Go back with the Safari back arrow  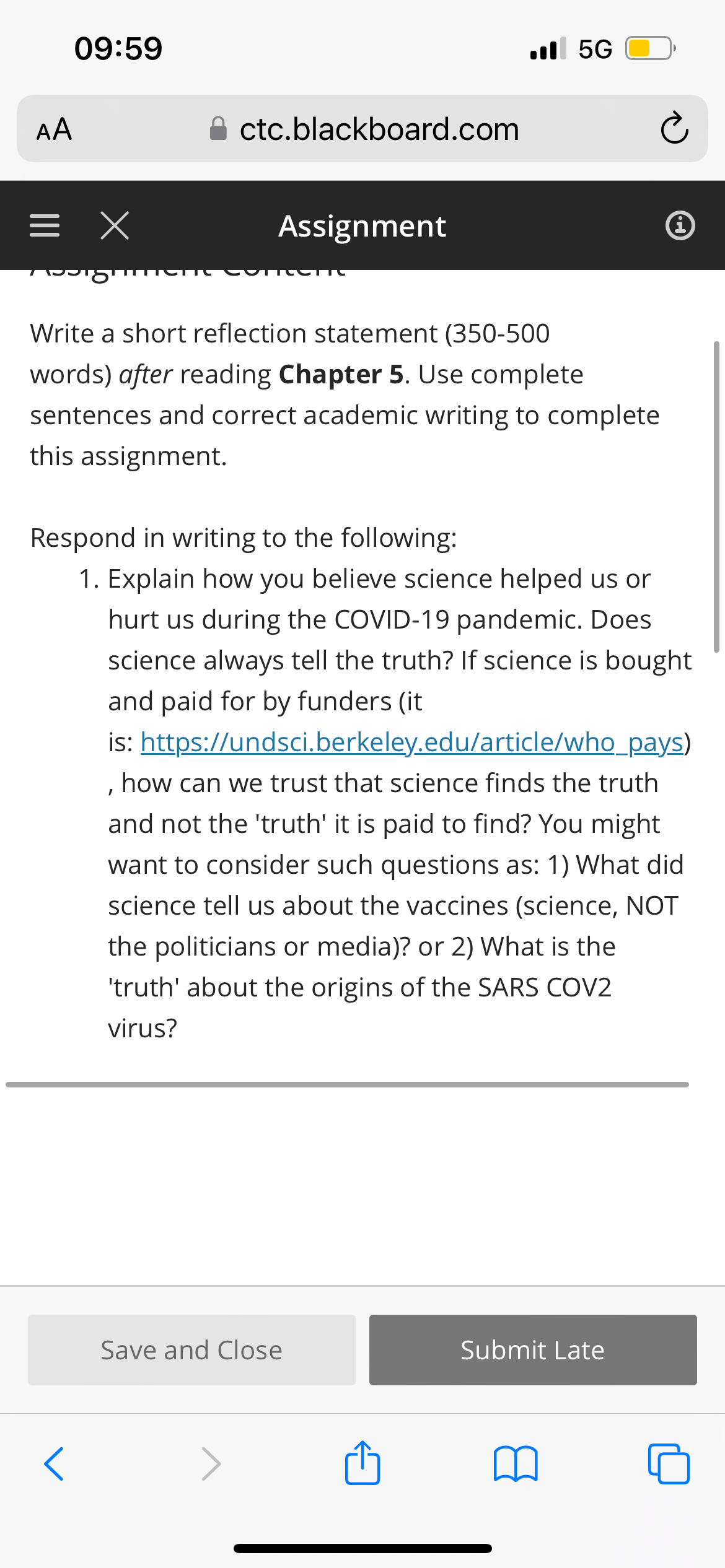pos(54,1464)
